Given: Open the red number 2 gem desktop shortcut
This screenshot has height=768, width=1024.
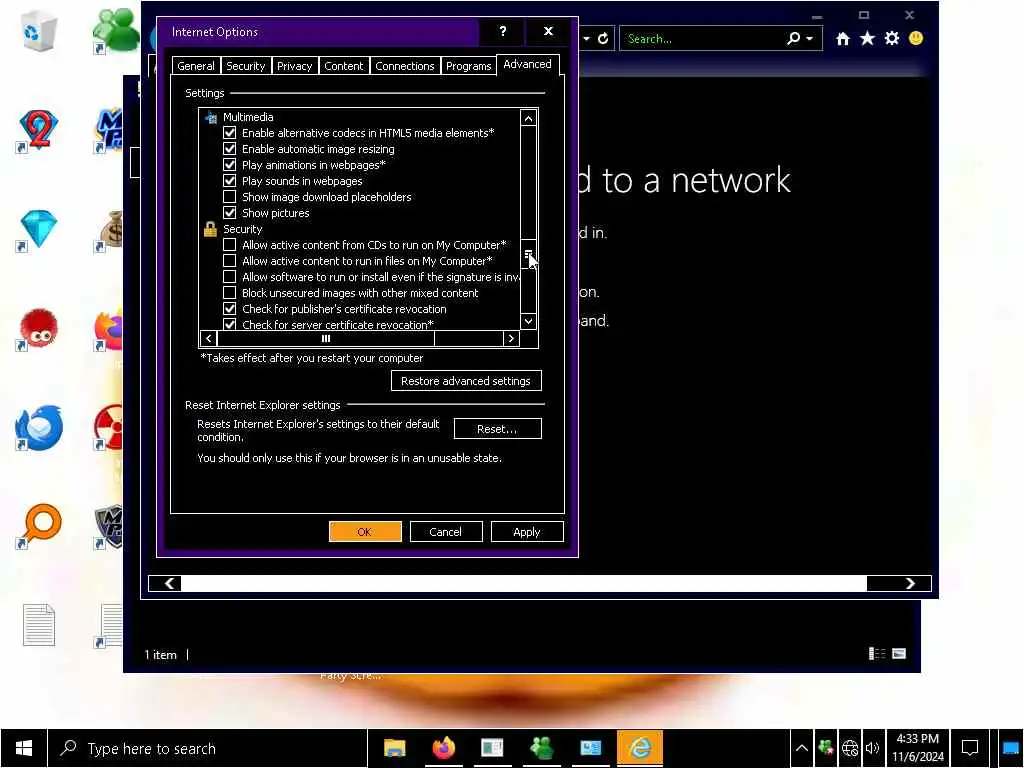Looking at the screenshot, I should coord(38,129).
